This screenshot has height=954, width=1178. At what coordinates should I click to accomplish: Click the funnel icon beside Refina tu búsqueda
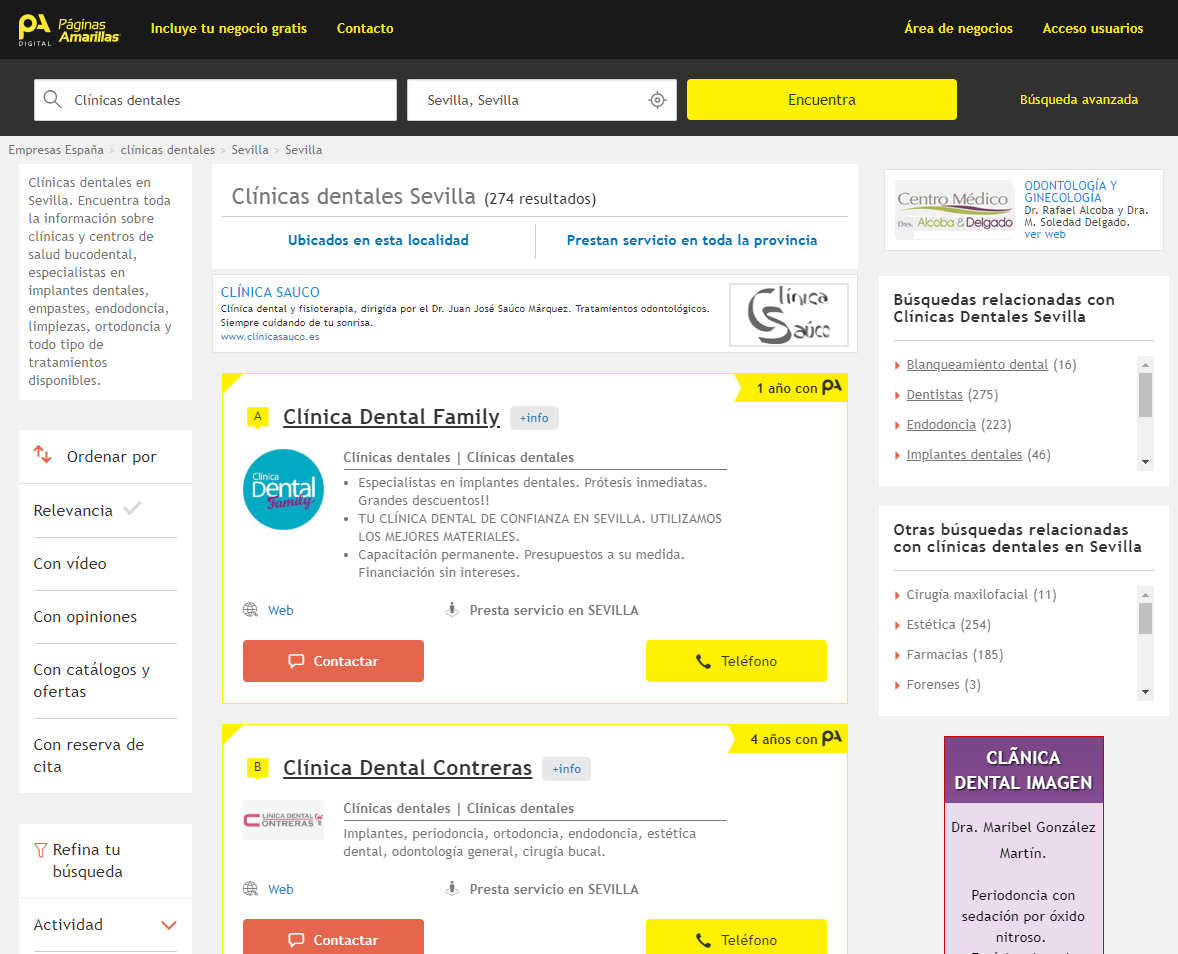[x=41, y=850]
